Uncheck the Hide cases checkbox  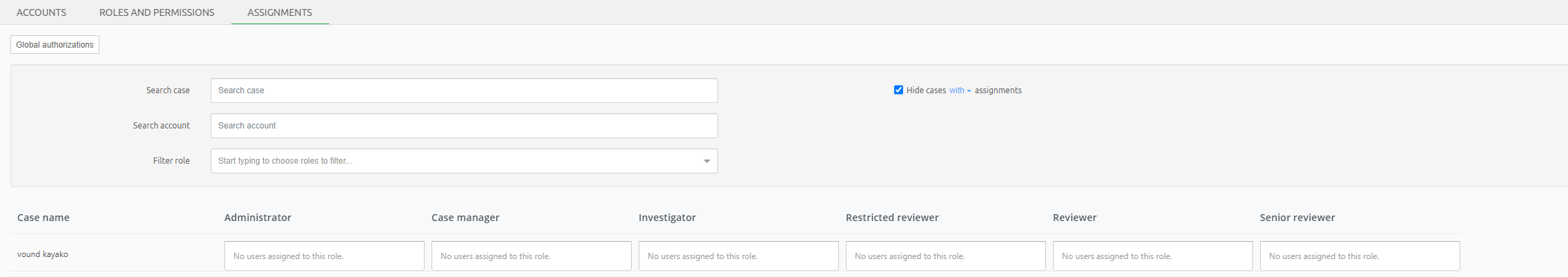click(x=898, y=90)
